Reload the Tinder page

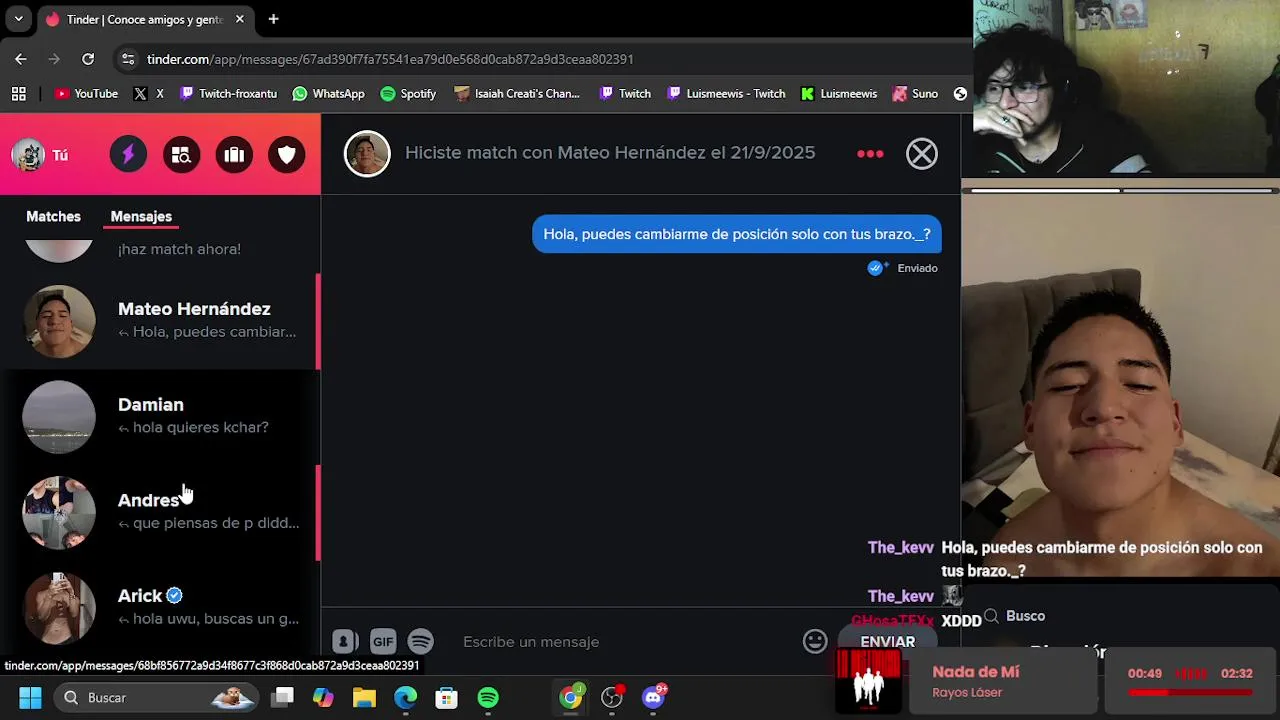88,59
